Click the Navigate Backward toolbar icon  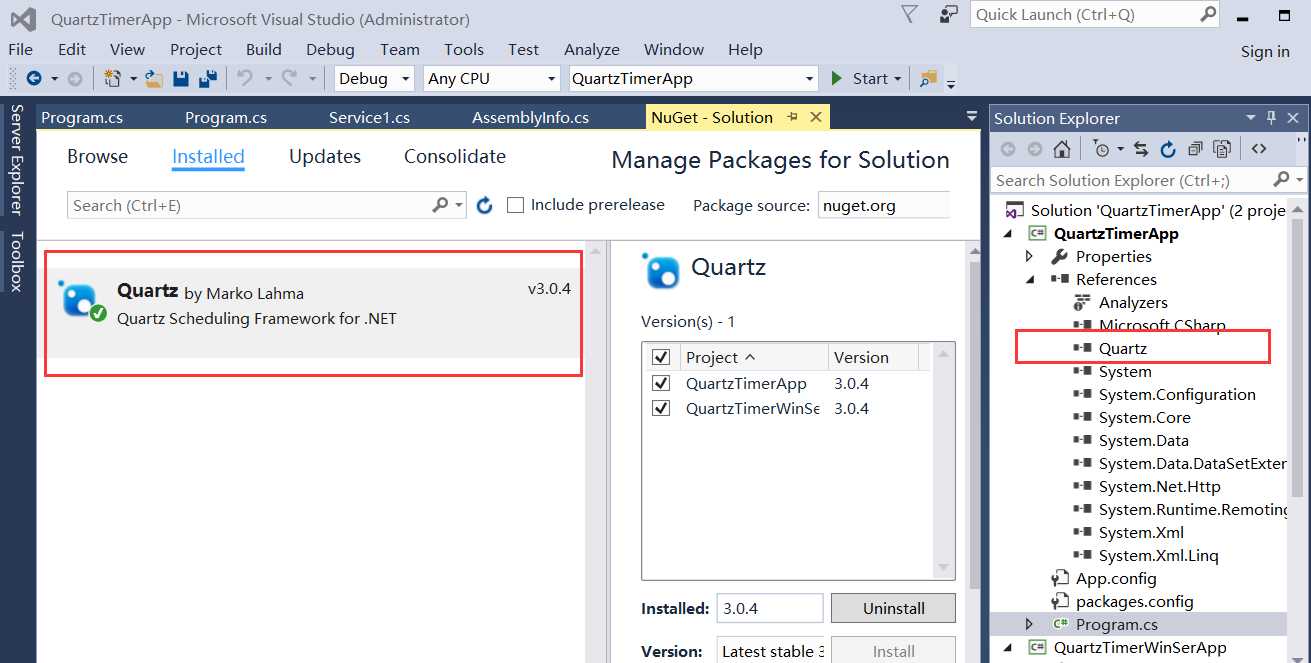[x=34, y=78]
